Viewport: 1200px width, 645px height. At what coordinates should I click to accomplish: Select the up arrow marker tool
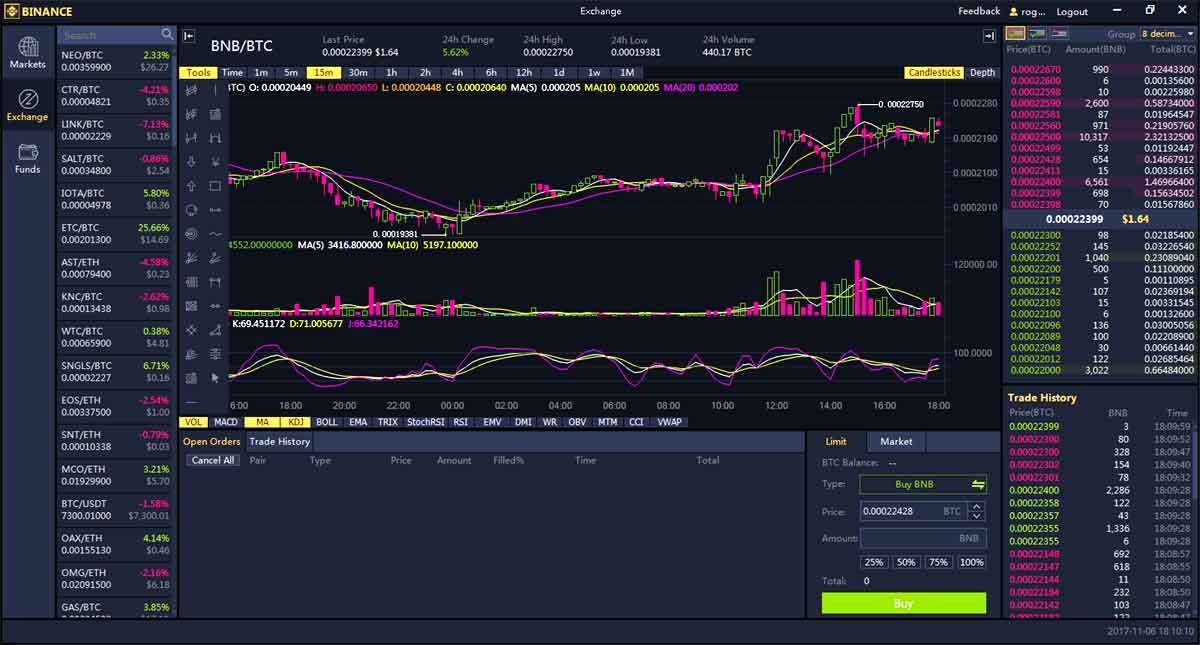tap(191, 186)
